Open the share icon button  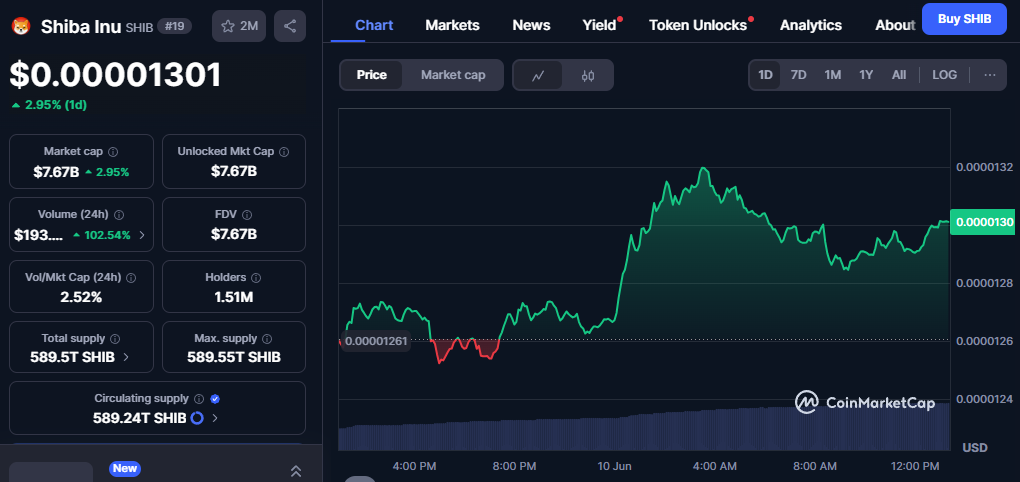(x=290, y=26)
